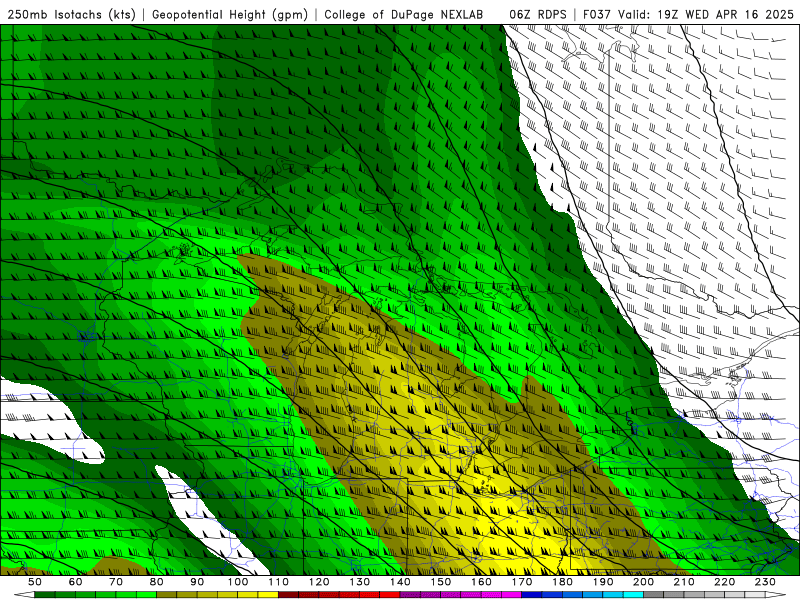Click the '130' colorbar label
The width and height of the screenshot is (800, 600).
360,582
